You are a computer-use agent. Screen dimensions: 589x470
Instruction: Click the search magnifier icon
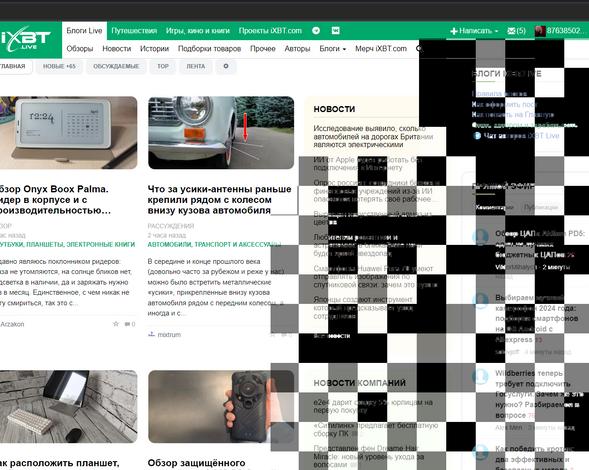pos(420,49)
